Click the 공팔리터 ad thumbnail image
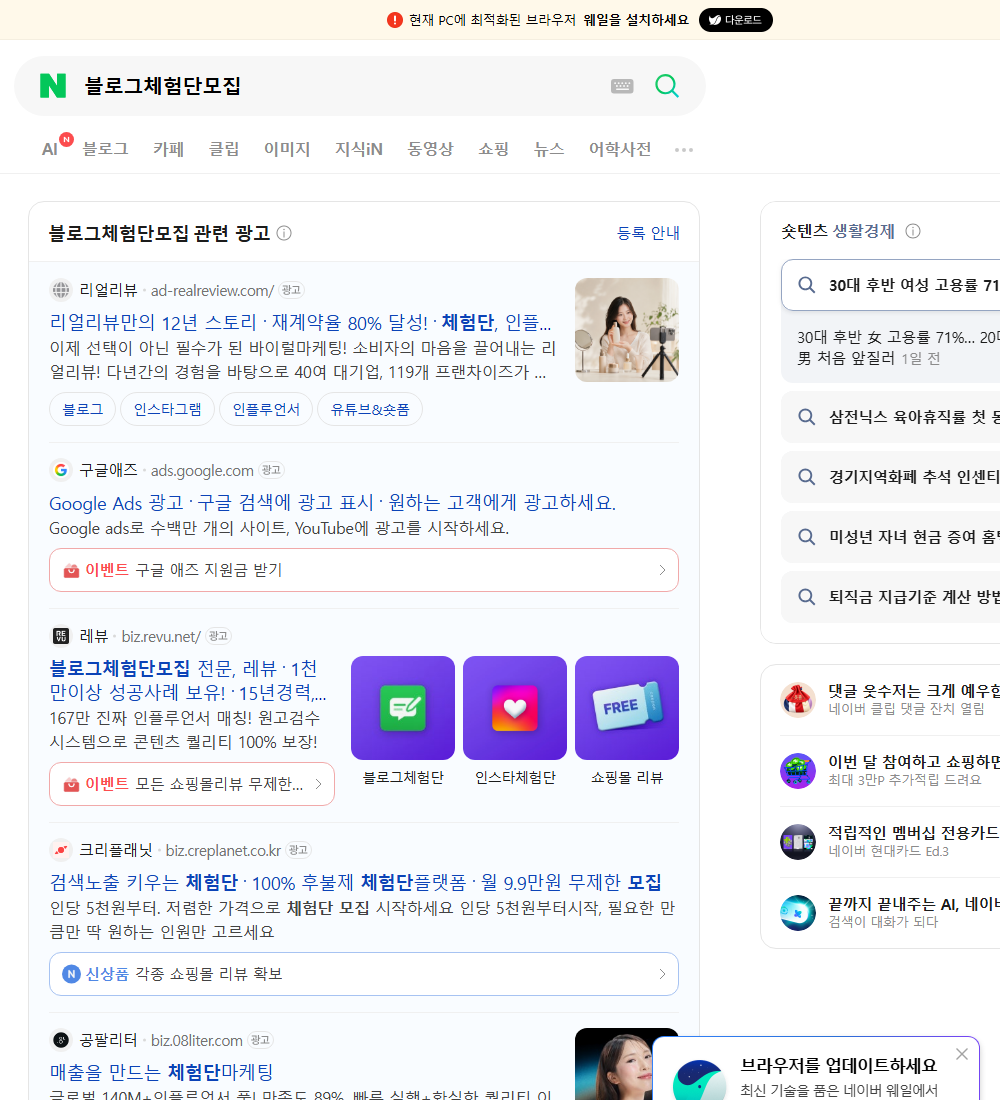This screenshot has width=1000, height=1100. tap(614, 1064)
